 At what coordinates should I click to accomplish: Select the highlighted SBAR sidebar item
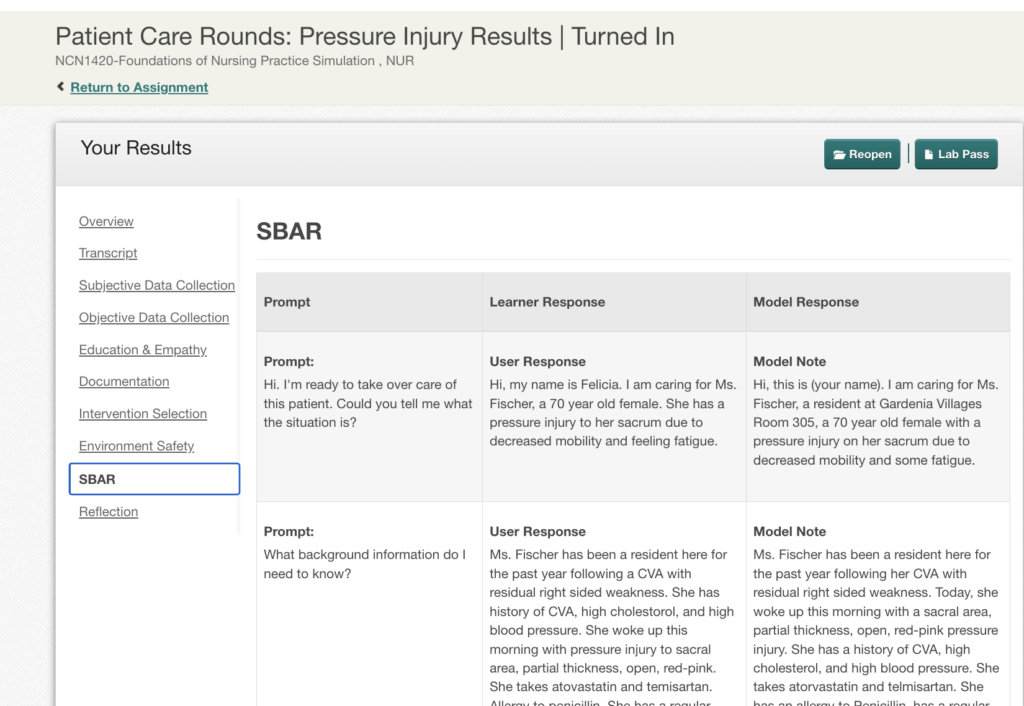(x=154, y=479)
